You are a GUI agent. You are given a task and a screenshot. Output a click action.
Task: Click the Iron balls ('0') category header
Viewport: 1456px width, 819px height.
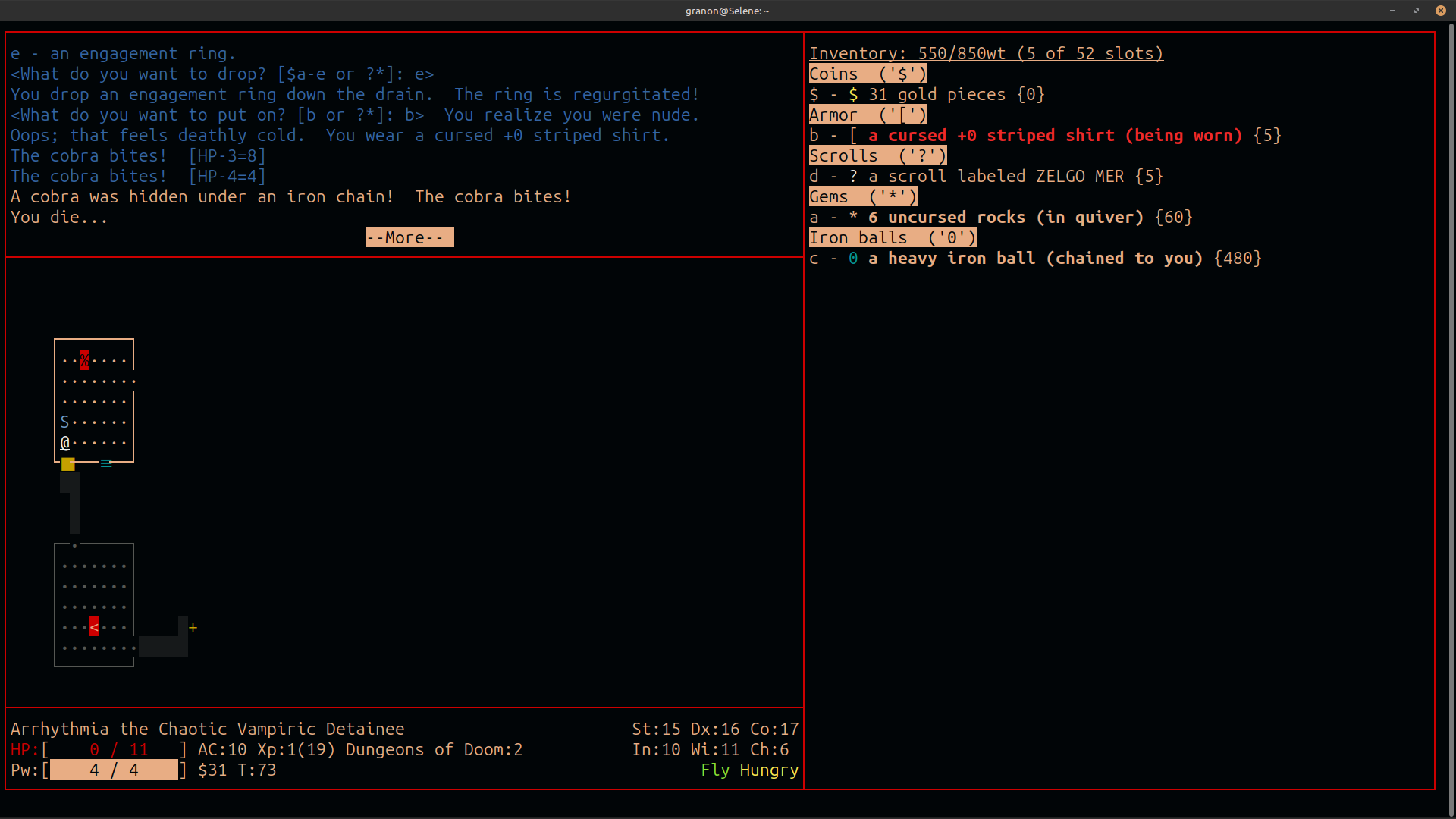(893, 237)
